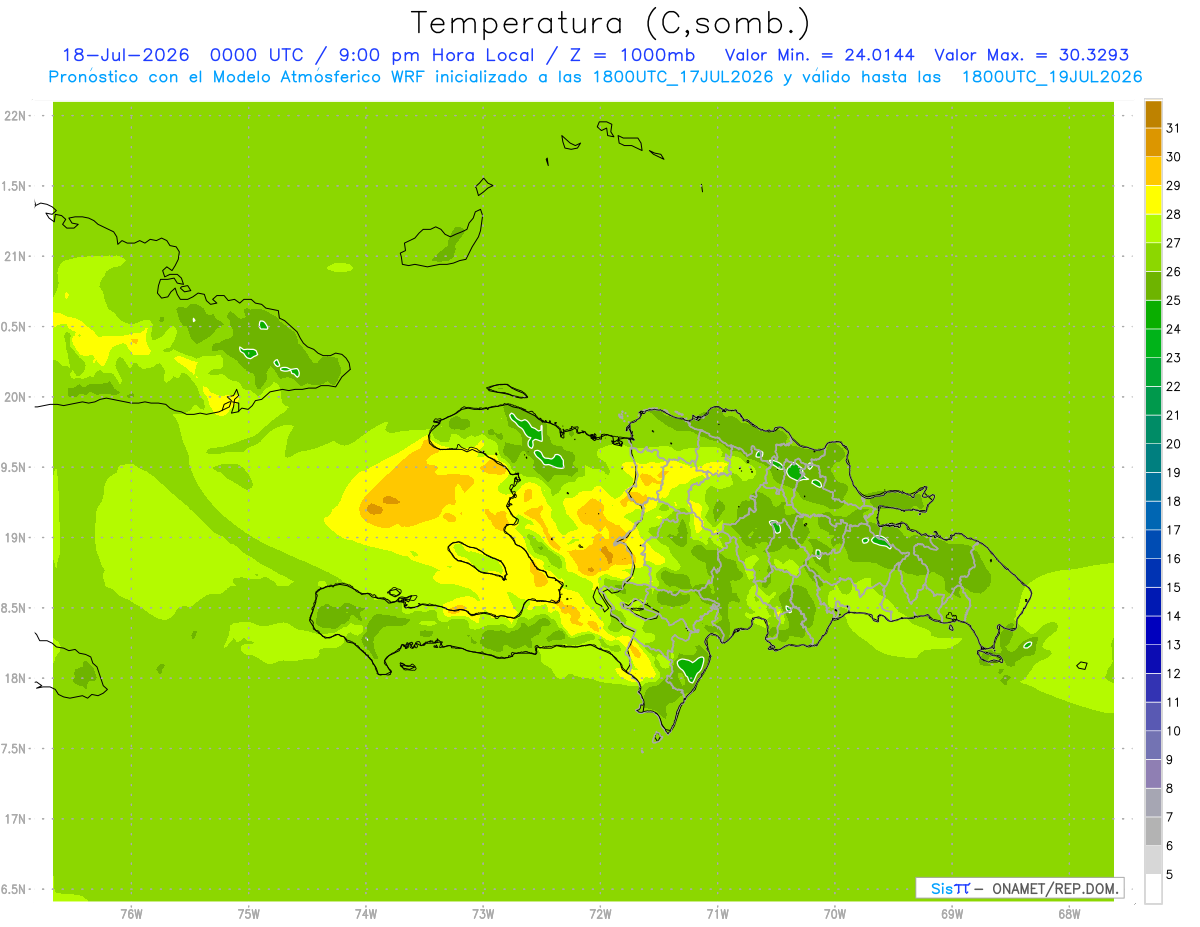The width and height of the screenshot is (1200, 927).
Task: Click the gray swatch between 6 and 7
Action: click(1153, 831)
